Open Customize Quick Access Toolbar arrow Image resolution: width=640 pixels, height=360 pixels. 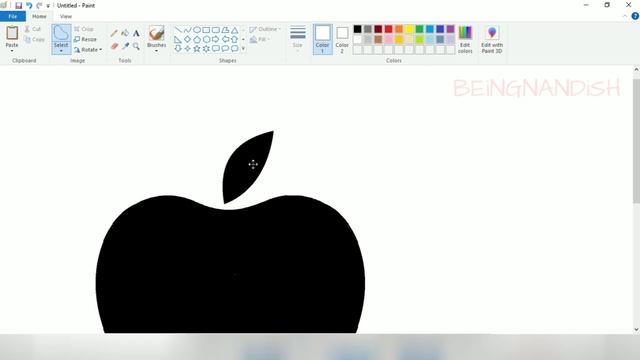pyautogui.click(x=48, y=6)
